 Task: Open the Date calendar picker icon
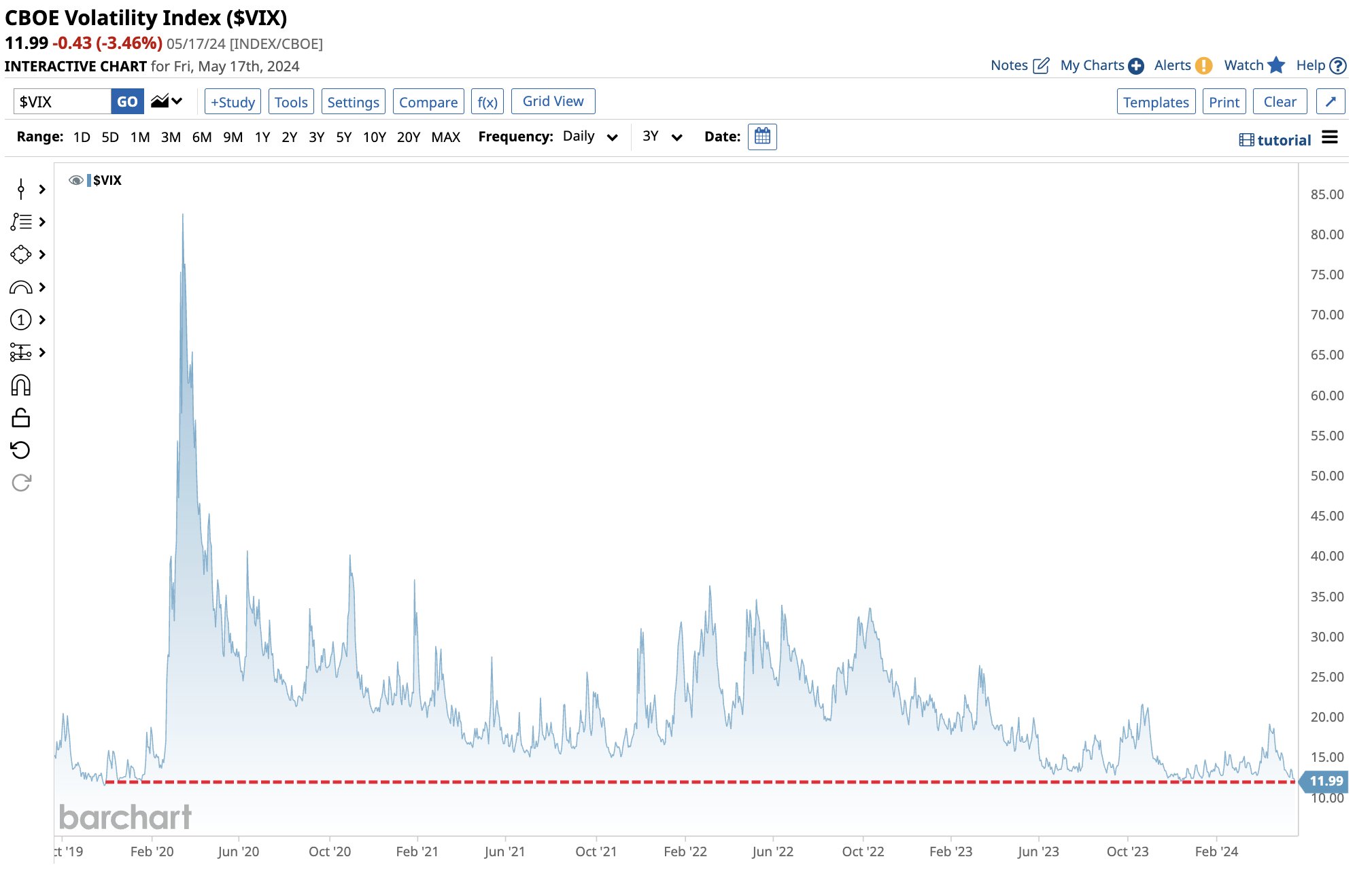click(762, 137)
